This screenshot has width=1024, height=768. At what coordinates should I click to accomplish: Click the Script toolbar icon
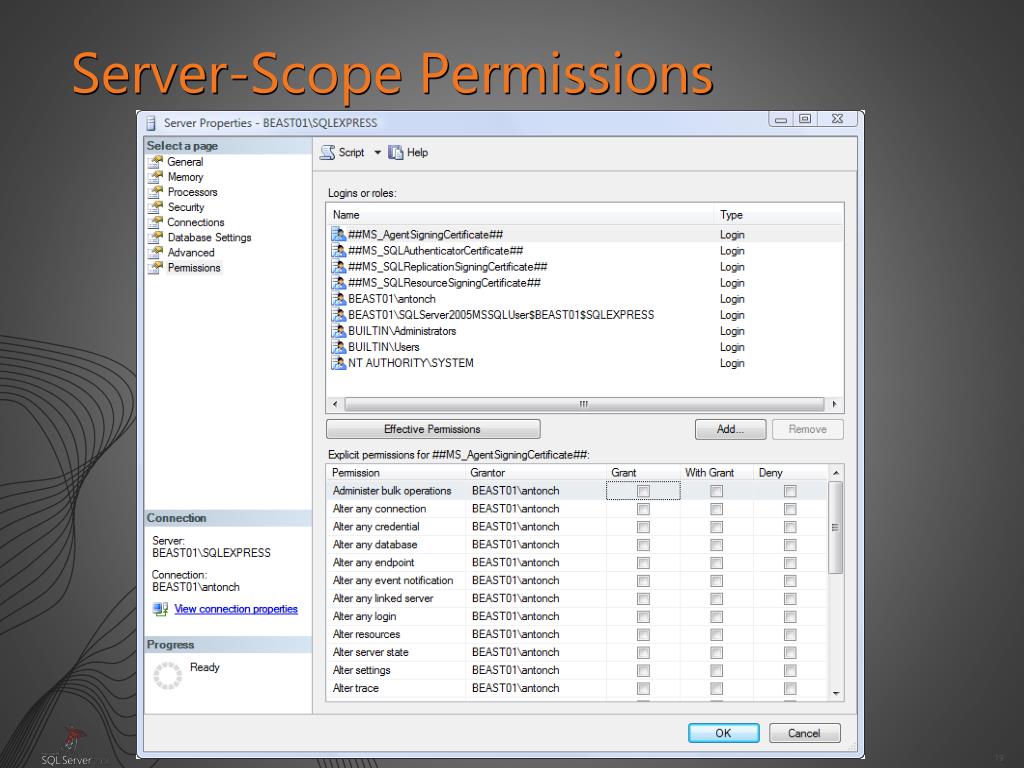click(327, 153)
